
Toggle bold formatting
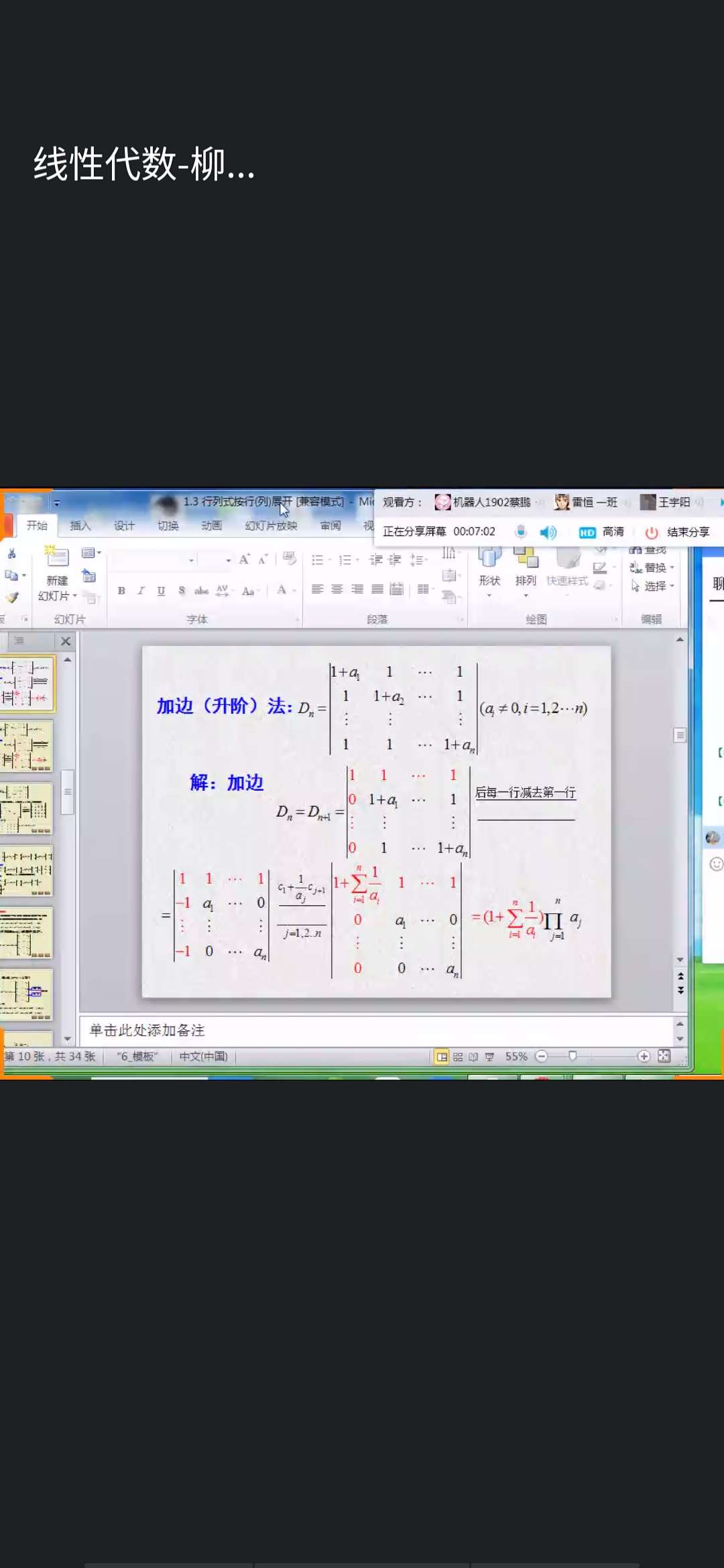click(x=121, y=590)
